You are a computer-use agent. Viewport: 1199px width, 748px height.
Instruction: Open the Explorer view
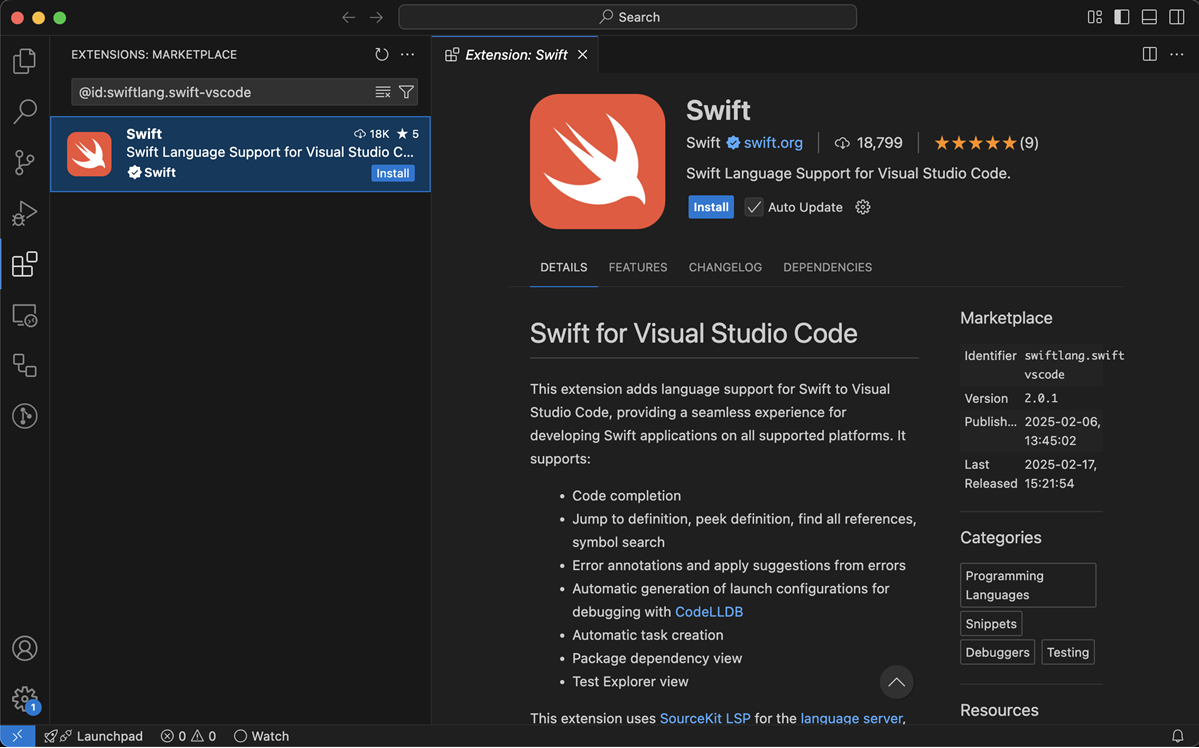pos(24,61)
